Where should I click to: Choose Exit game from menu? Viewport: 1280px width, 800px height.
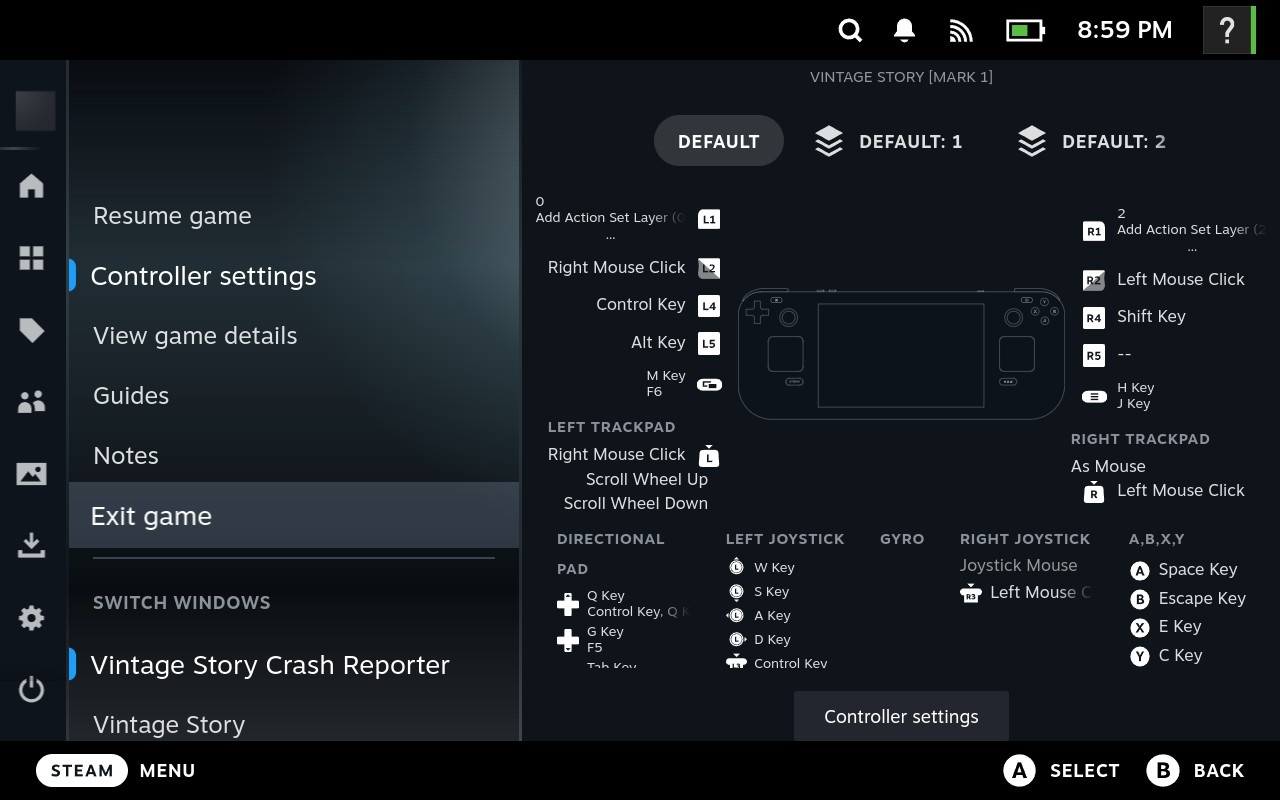point(151,516)
